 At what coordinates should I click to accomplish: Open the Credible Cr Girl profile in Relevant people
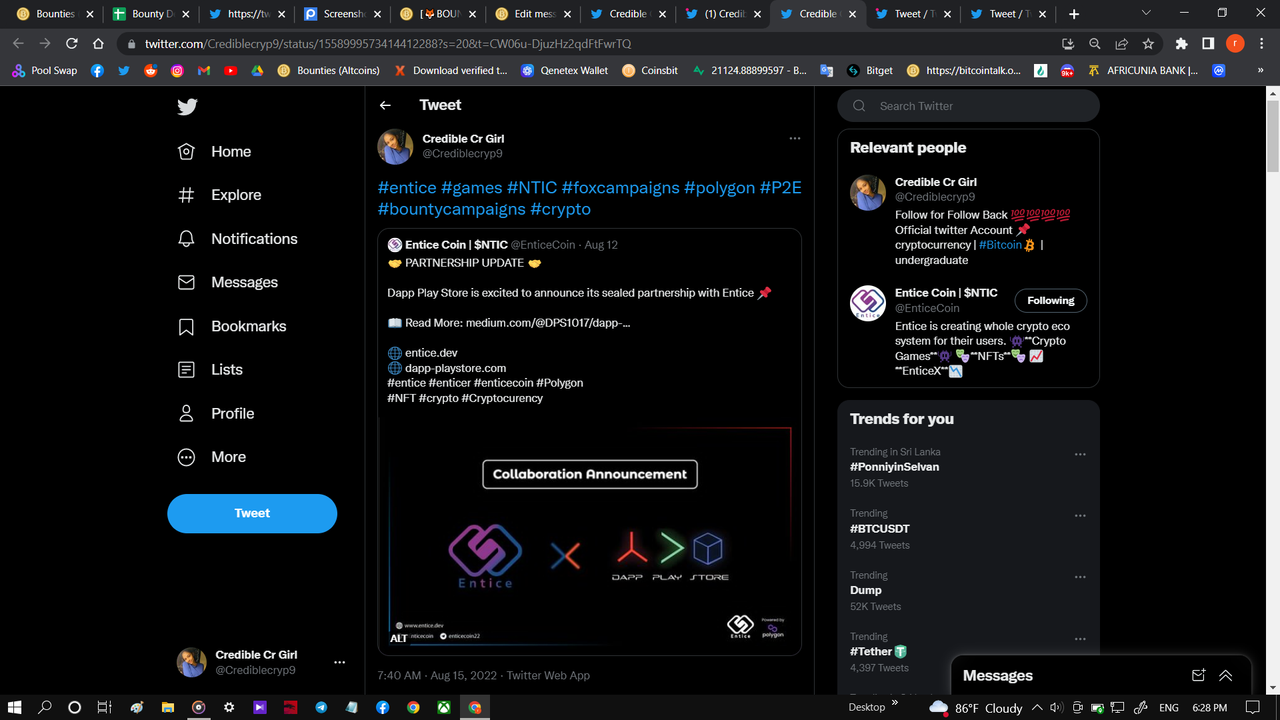coord(935,182)
